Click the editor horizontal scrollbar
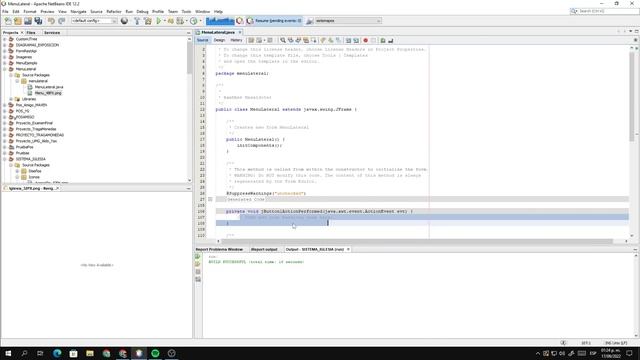This screenshot has height=360, width=640. [x=416, y=241]
